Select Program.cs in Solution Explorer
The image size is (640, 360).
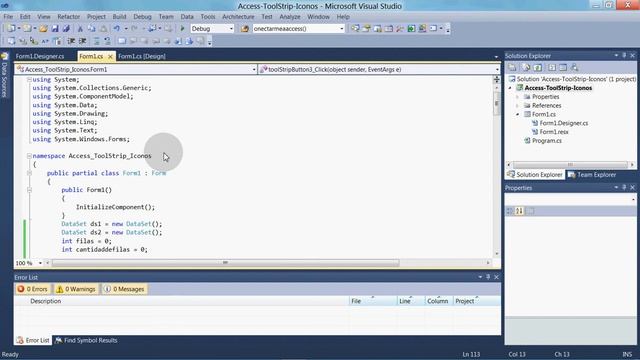[x=547, y=140]
